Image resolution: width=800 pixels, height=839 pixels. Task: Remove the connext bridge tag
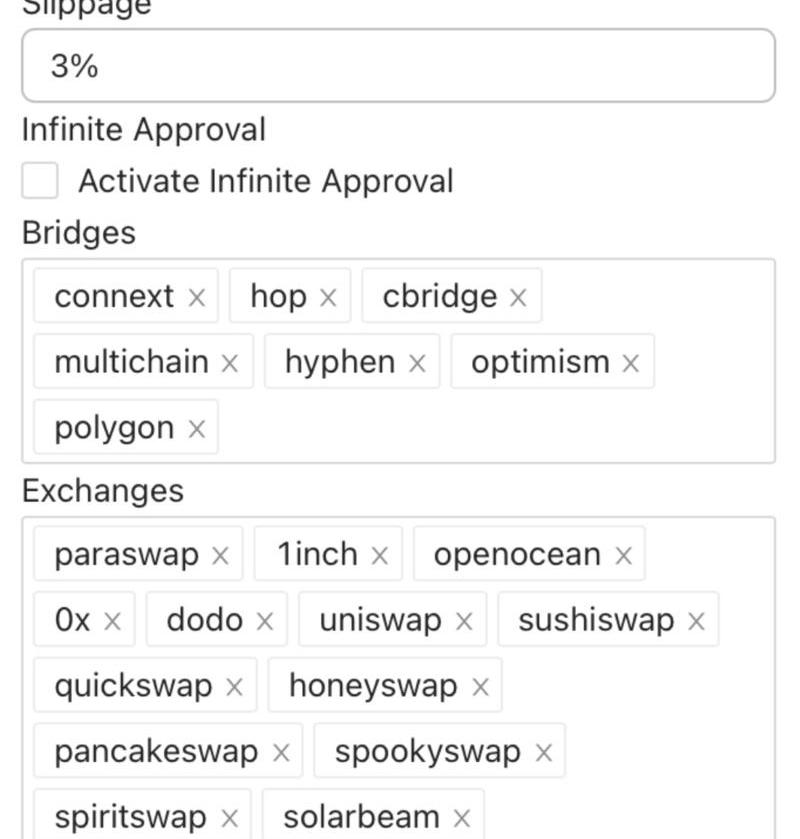tap(197, 297)
